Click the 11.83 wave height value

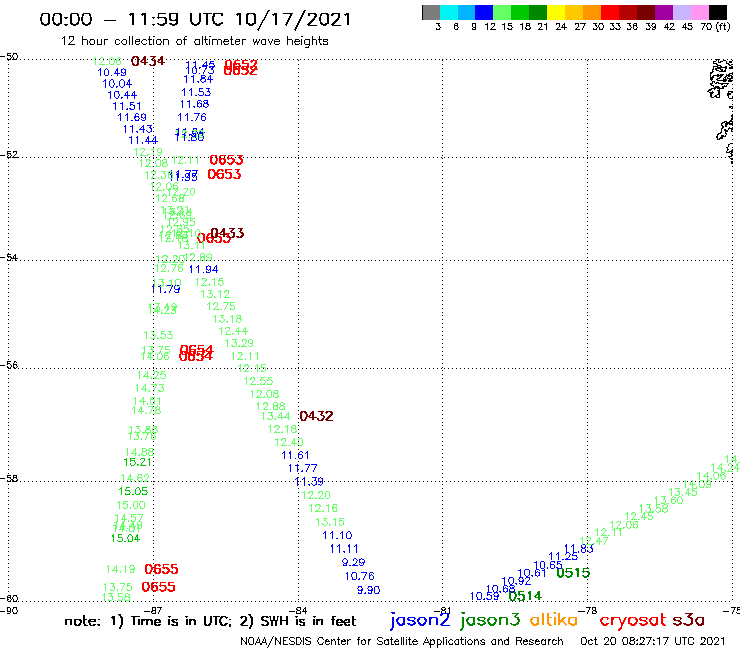(x=579, y=549)
